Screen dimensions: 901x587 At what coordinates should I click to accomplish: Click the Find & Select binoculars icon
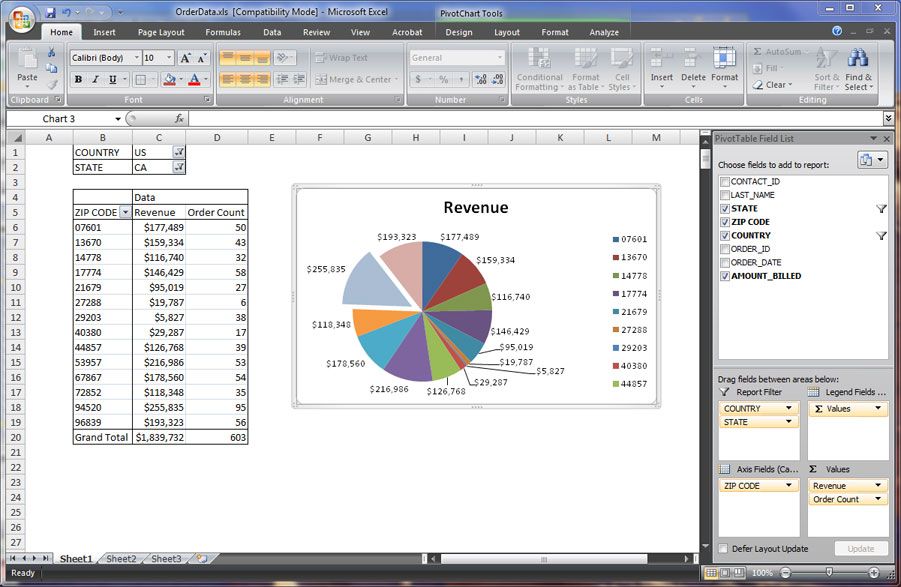point(858,58)
